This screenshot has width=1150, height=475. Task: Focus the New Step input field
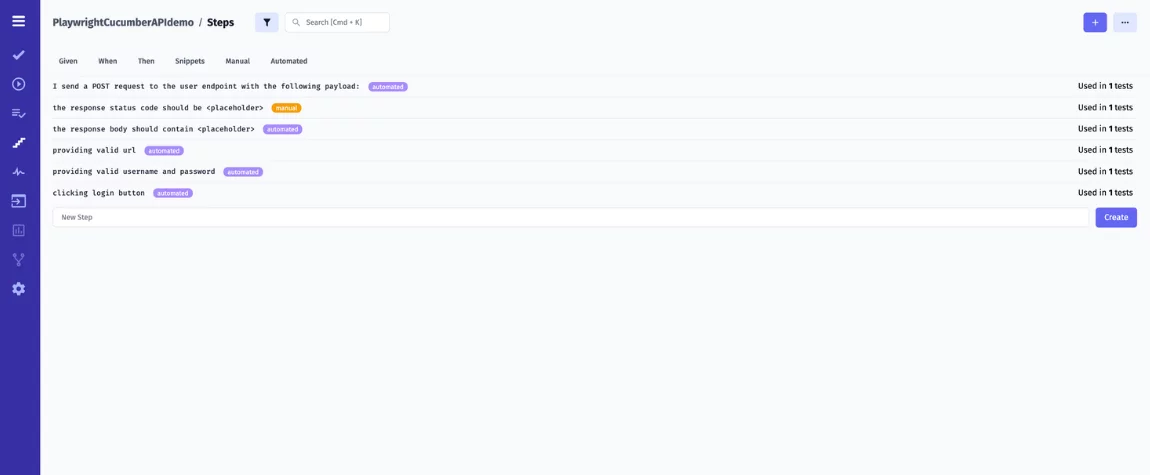pyautogui.click(x=570, y=217)
